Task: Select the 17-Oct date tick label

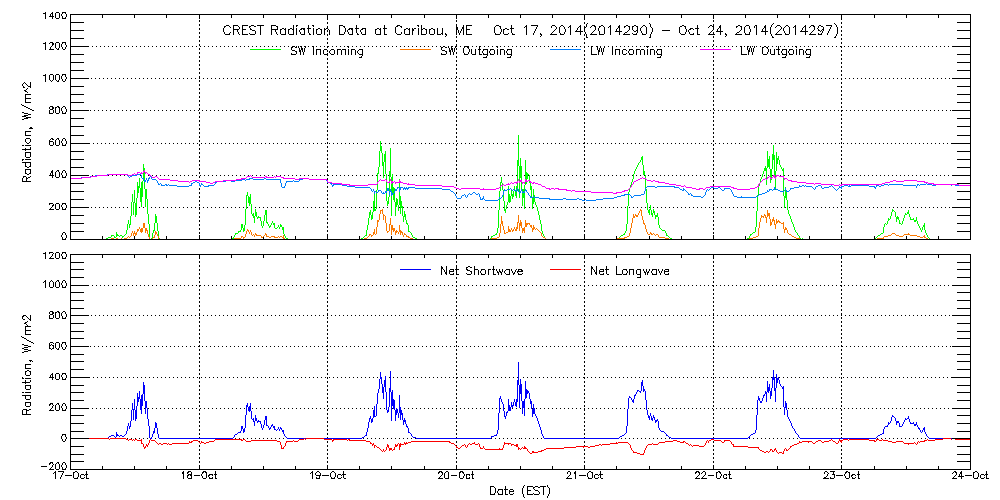Action: pyautogui.click(x=72, y=477)
